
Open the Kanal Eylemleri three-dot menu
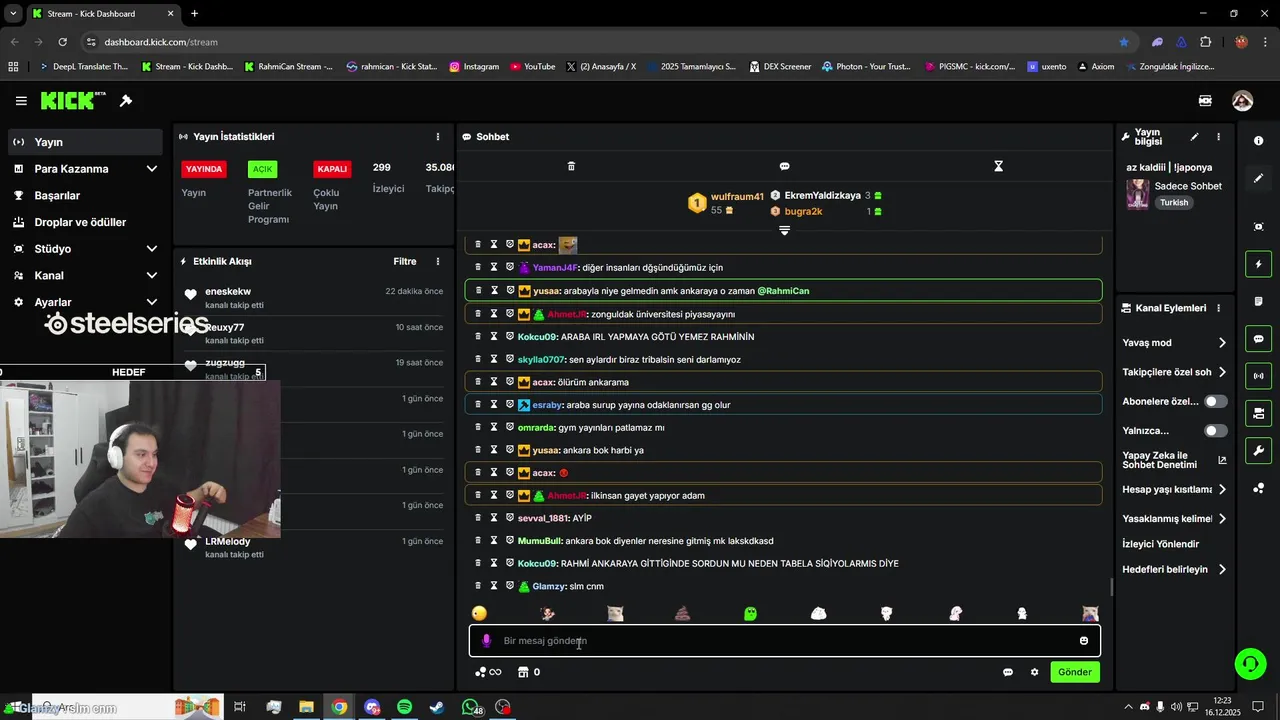point(1218,308)
